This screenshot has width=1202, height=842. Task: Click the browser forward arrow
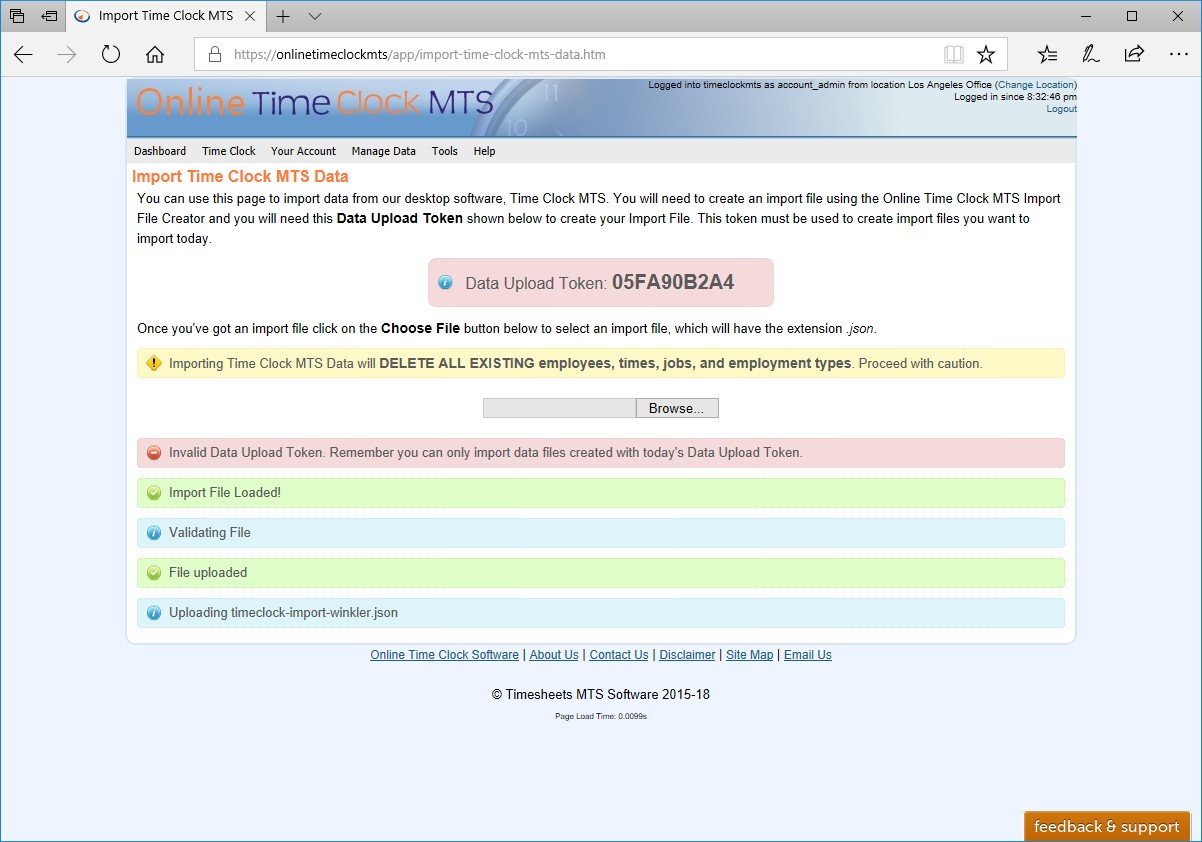click(67, 55)
